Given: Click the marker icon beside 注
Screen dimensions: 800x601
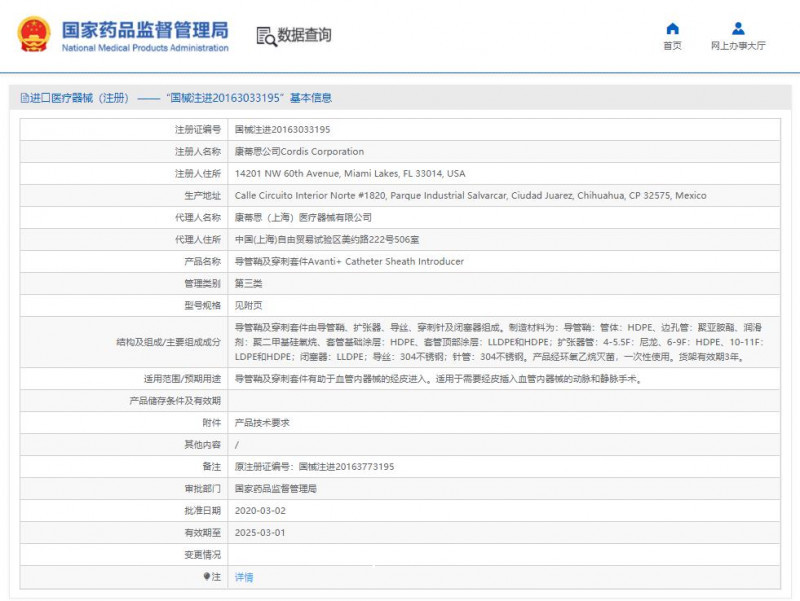Looking at the screenshot, I should coord(207,576).
